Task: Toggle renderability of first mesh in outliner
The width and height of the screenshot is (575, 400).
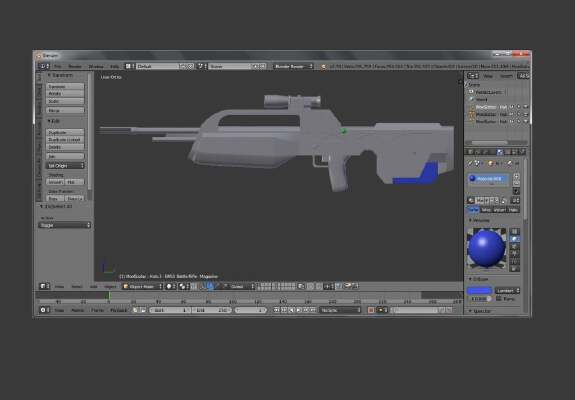Action: 525,107
